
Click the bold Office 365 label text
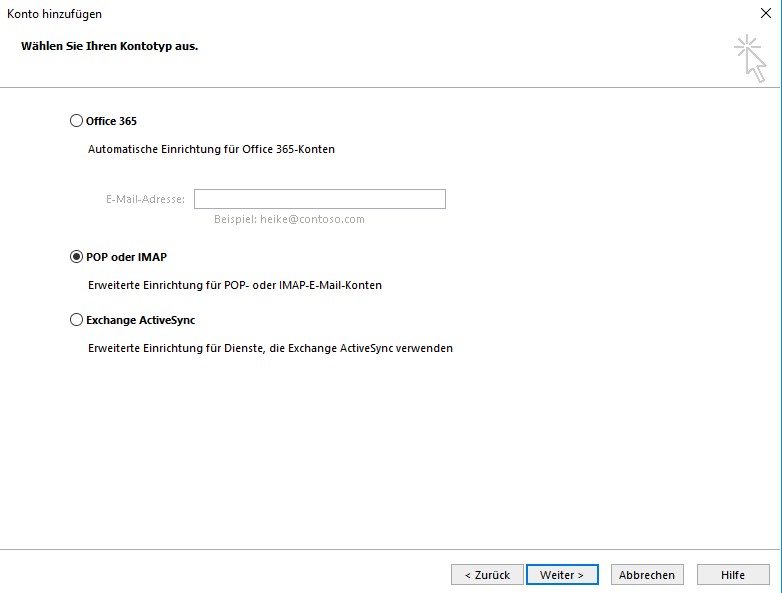(x=111, y=121)
